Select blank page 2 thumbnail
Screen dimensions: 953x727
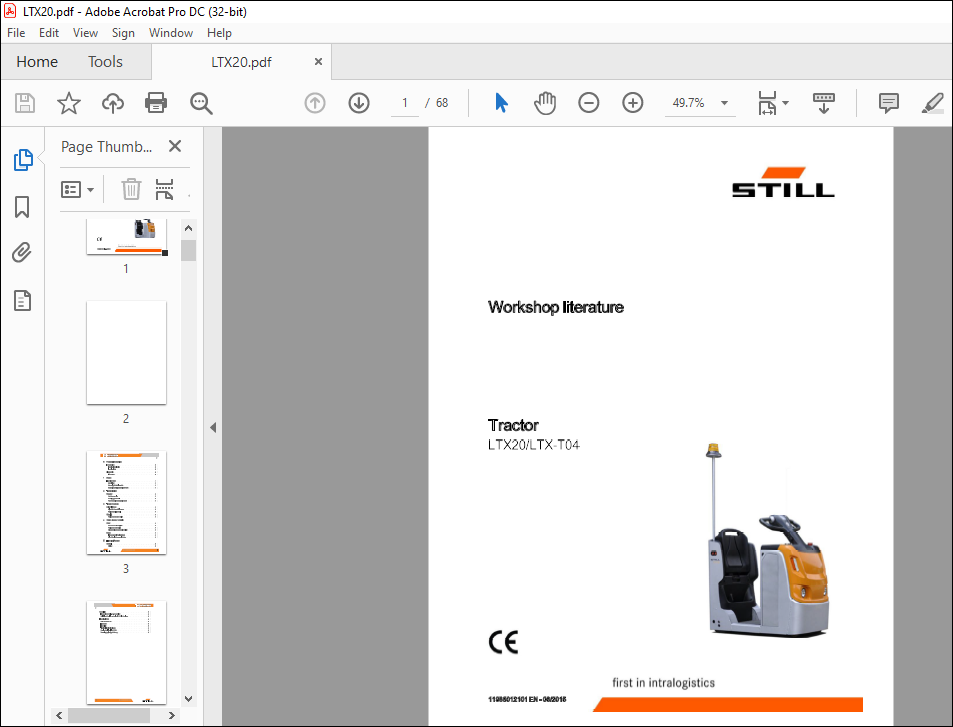tap(126, 353)
